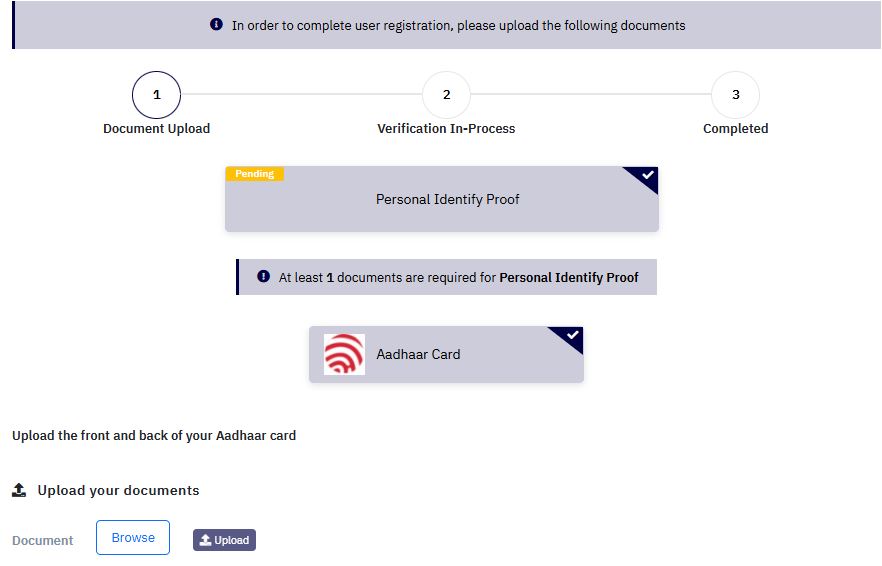882x566 pixels.
Task: Click the Upload your documents heading
Action: [x=118, y=491]
